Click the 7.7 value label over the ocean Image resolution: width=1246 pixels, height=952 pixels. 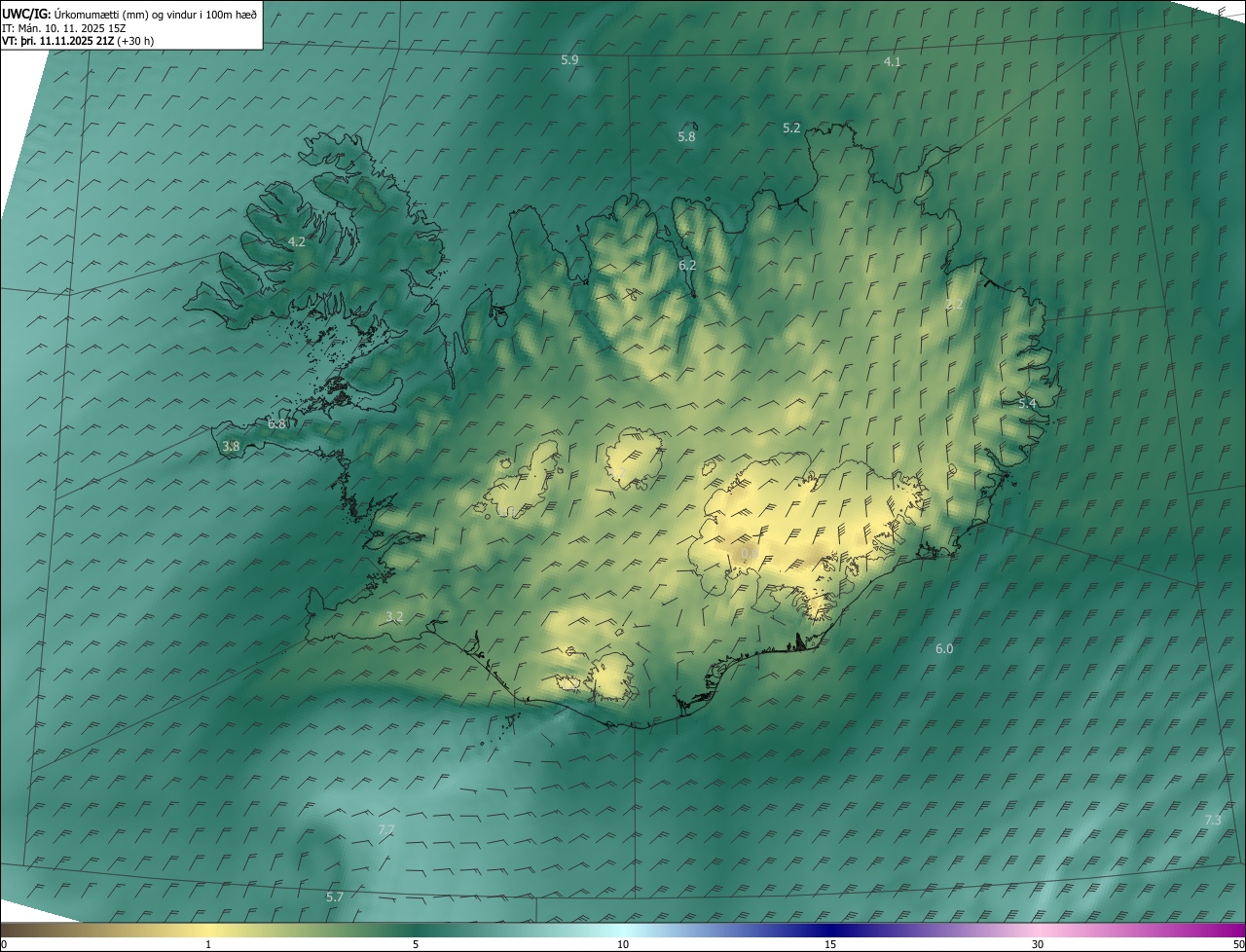point(385,830)
